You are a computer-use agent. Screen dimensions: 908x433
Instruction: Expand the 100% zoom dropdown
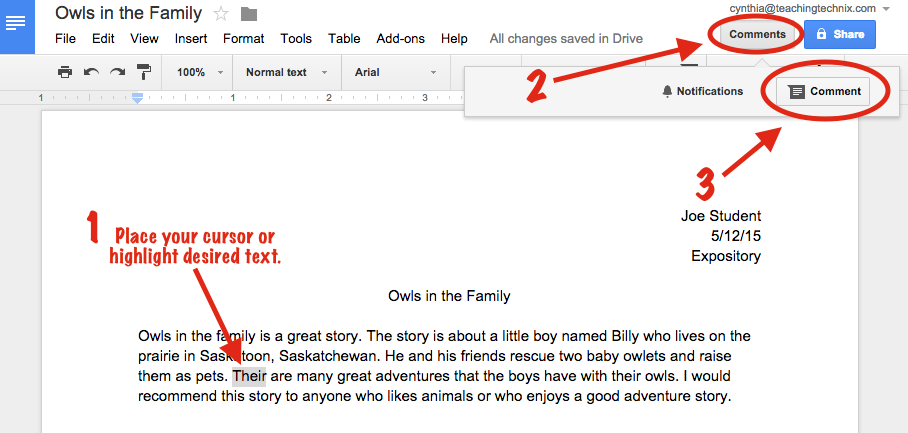(198, 72)
